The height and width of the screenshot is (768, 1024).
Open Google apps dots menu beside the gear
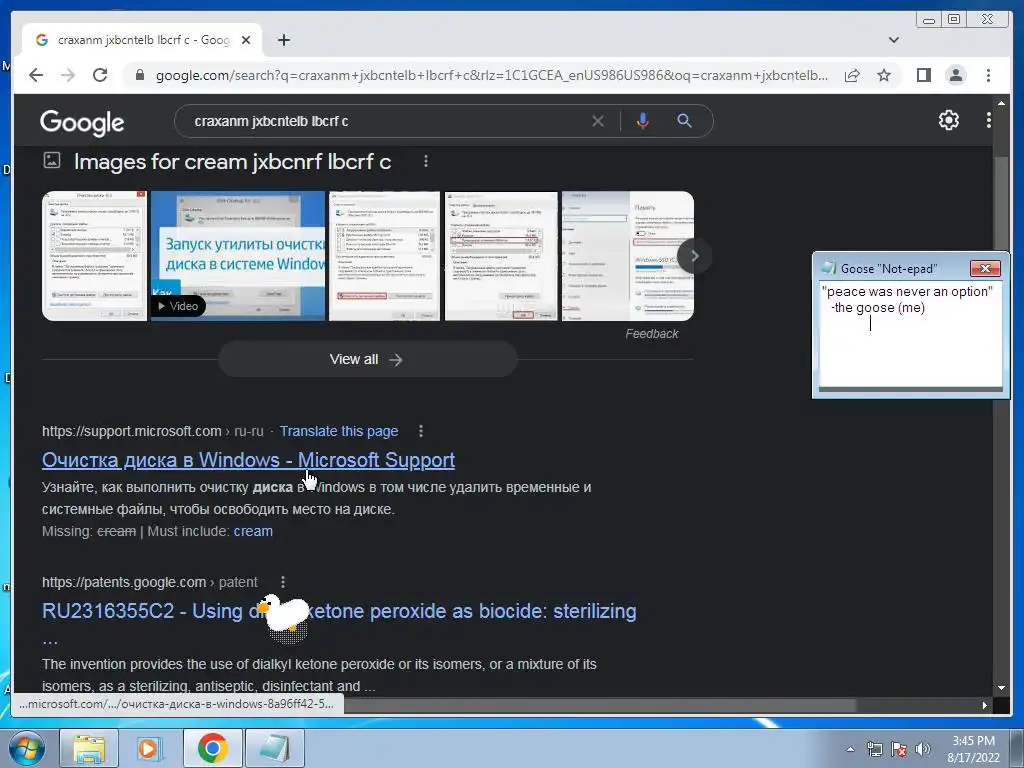pyautogui.click(x=988, y=120)
